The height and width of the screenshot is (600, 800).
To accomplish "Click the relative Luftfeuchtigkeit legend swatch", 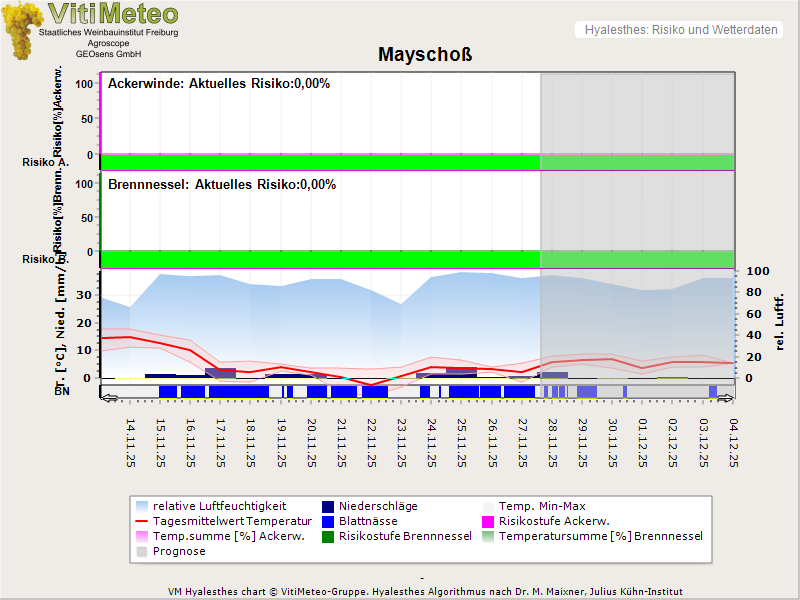I will pos(141,506).
